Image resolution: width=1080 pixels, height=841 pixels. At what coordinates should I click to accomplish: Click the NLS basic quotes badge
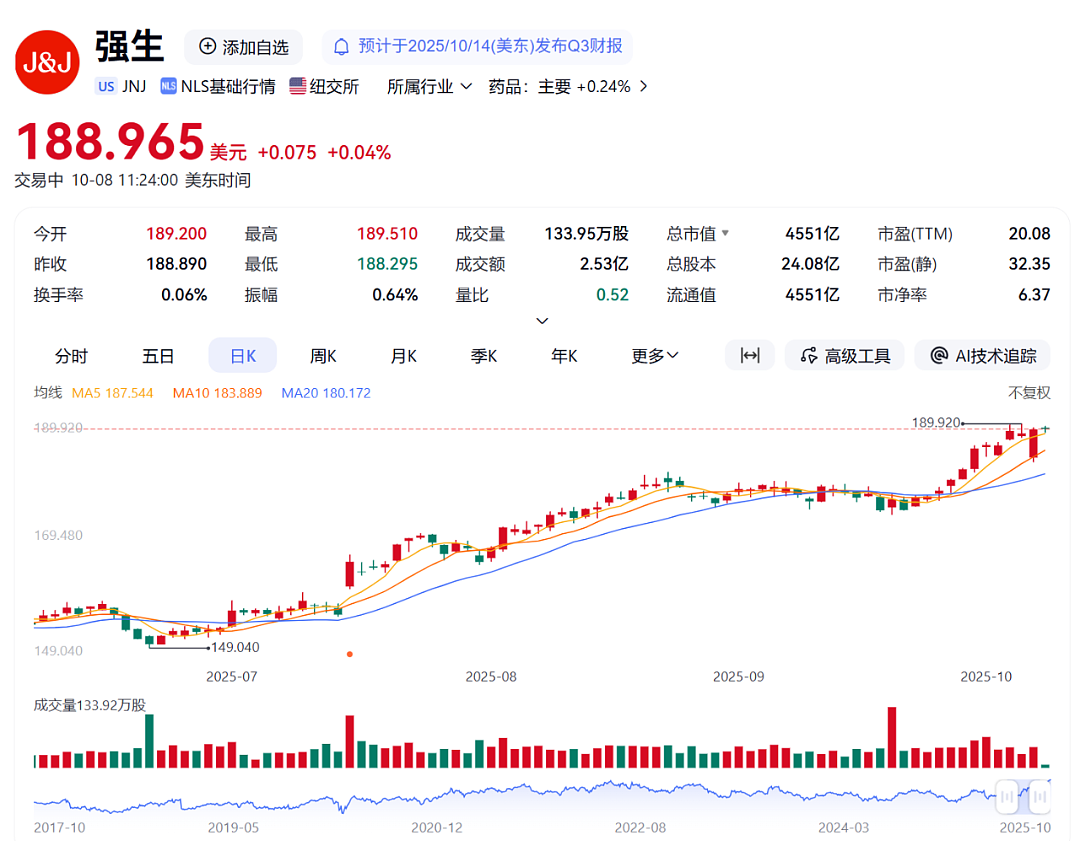pos(168,86)
